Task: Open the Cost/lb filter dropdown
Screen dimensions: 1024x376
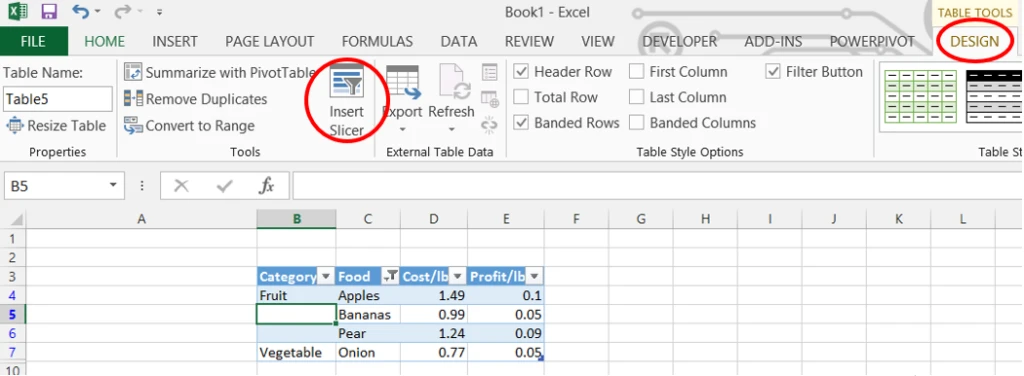Action: tap(458, 277)
